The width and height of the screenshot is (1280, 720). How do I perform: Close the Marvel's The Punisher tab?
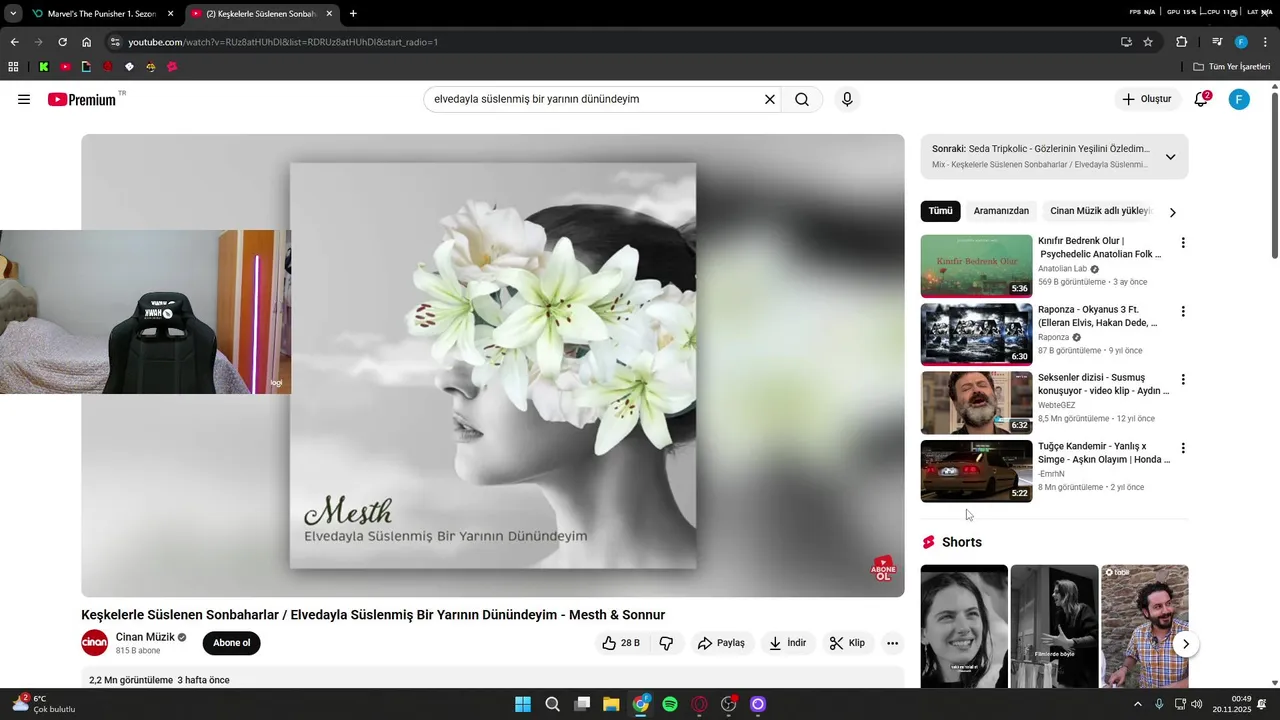tap(170, 14)
